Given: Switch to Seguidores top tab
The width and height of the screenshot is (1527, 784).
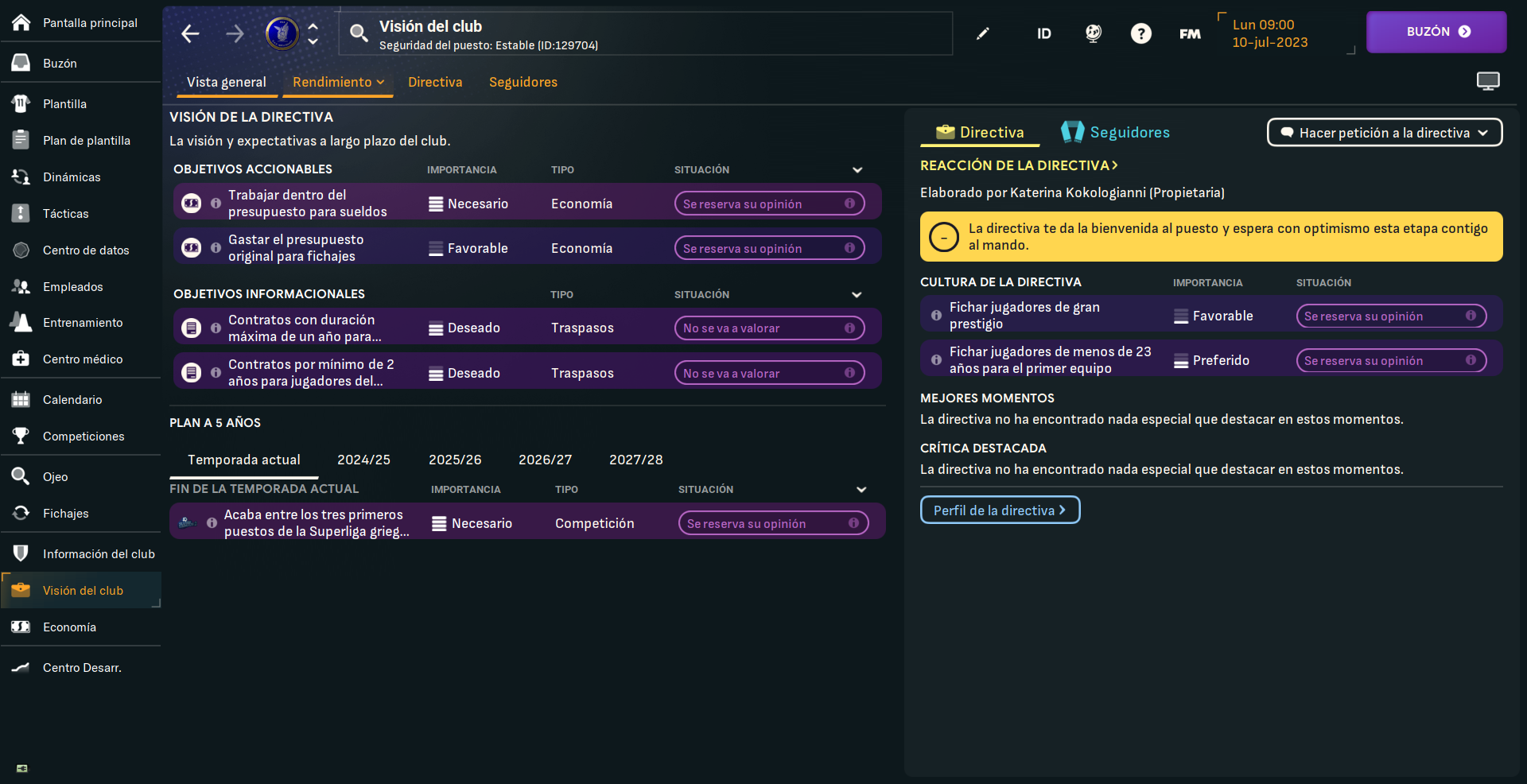Looking at the screenshot, I should coord(523,82).
